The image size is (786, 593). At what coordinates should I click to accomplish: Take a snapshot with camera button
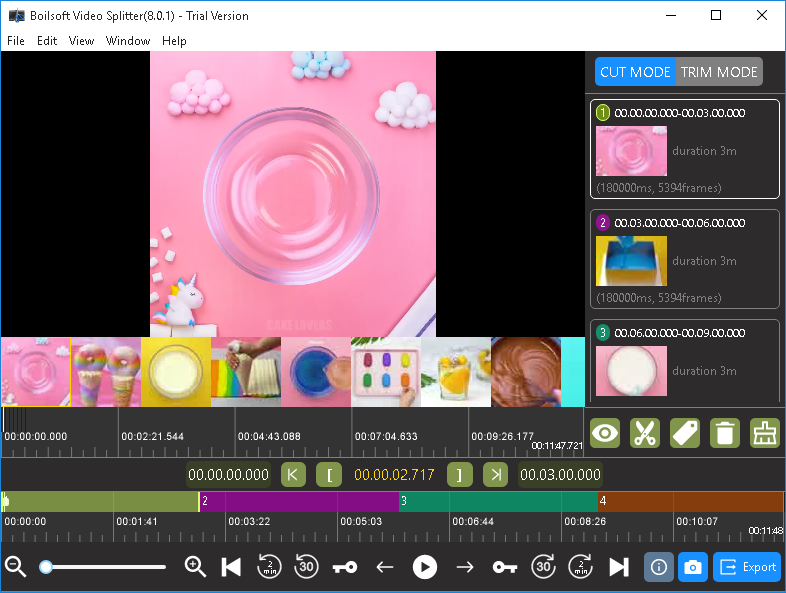click(x=693, y=567)
